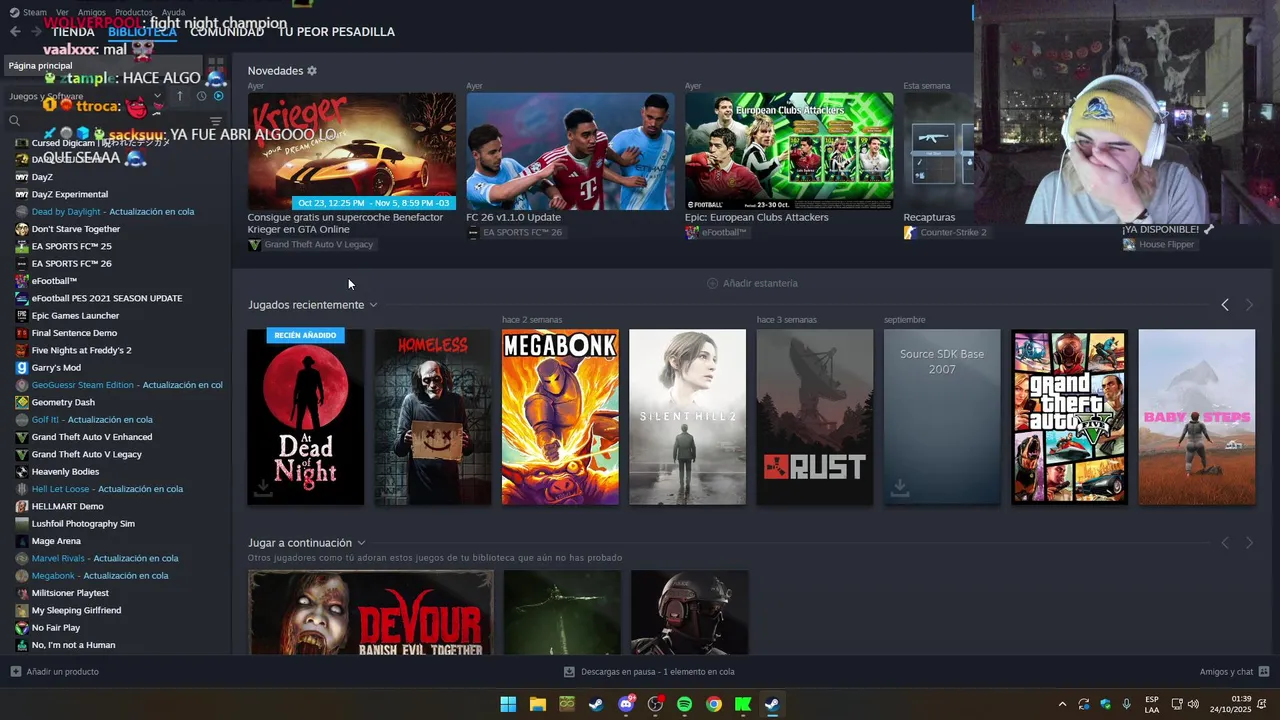Go forward with the right navigation arrow
The width and height of the screenshot is (1280, 720).
[36, 32]
